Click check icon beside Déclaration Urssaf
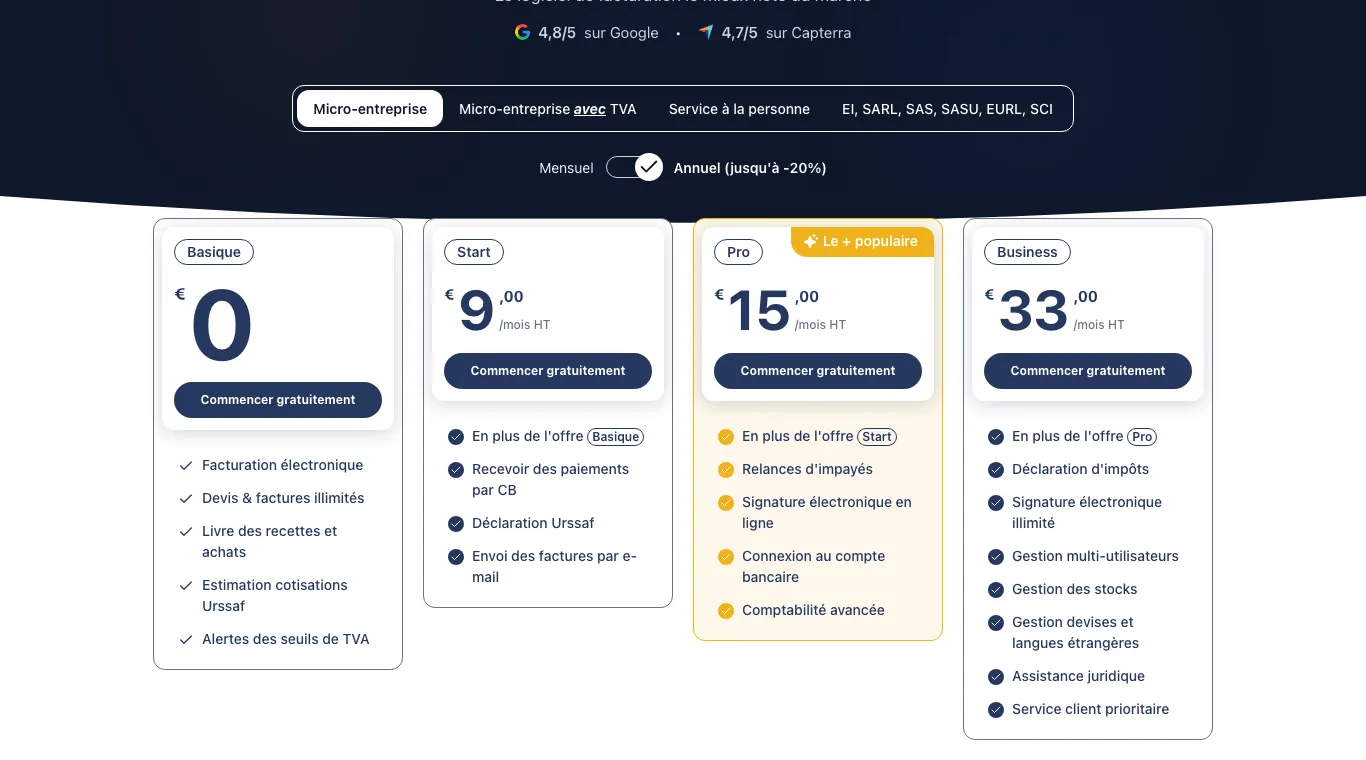Viewport: 1366px width, 760px height. click(456, 524)
